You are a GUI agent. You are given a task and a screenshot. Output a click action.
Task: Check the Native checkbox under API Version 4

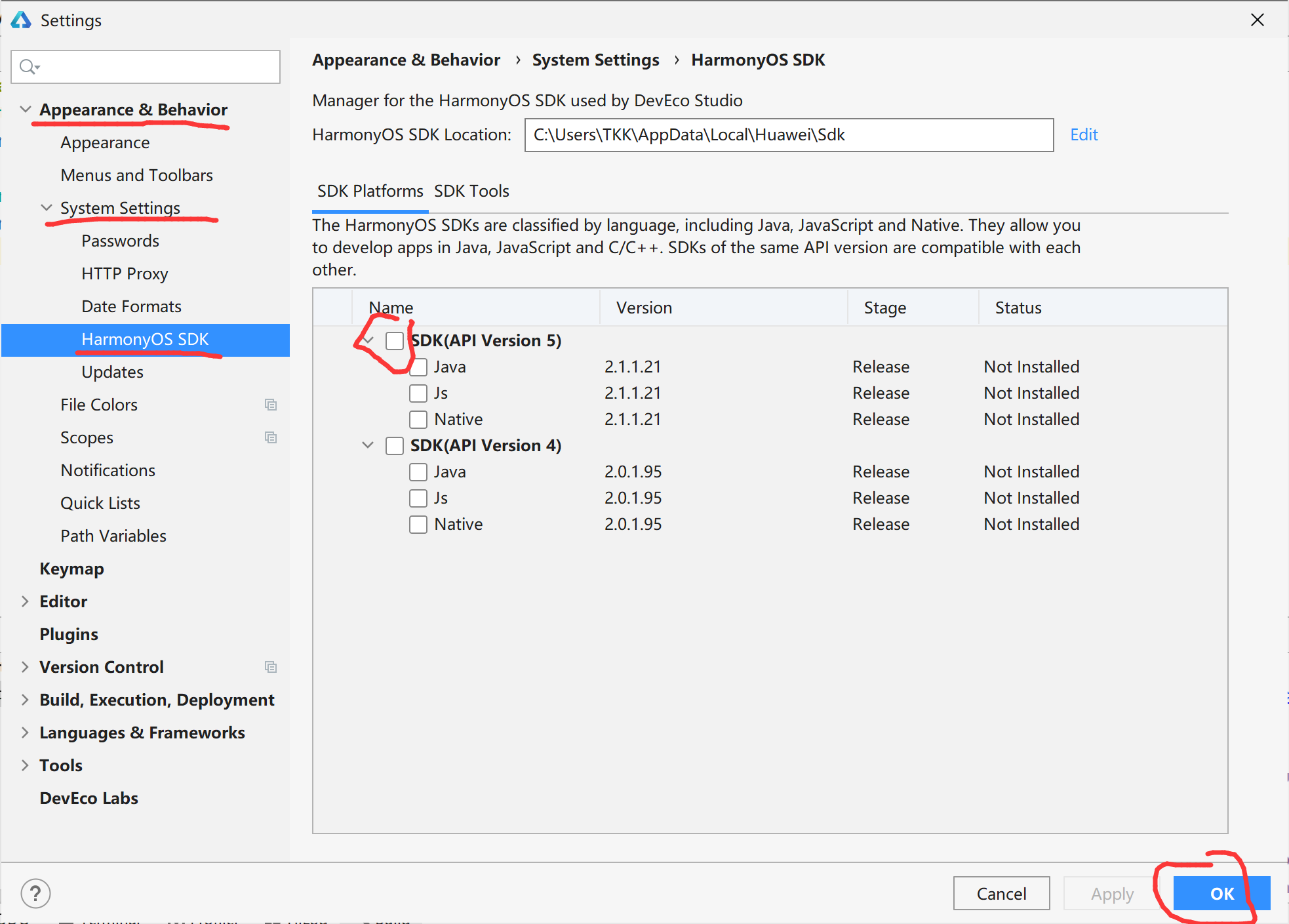(419, 524)
